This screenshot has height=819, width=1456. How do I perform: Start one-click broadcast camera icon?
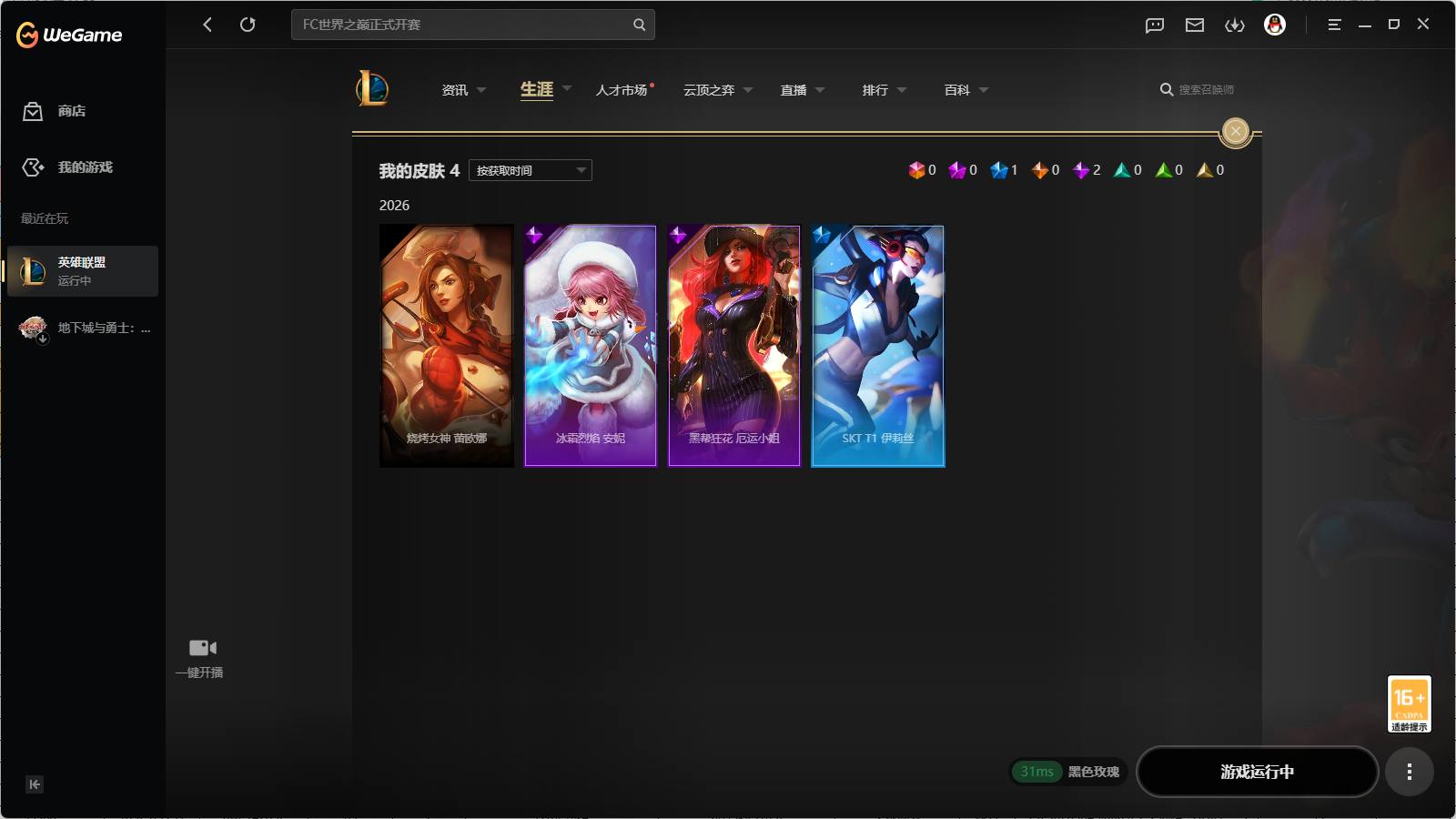click(202, 648)
